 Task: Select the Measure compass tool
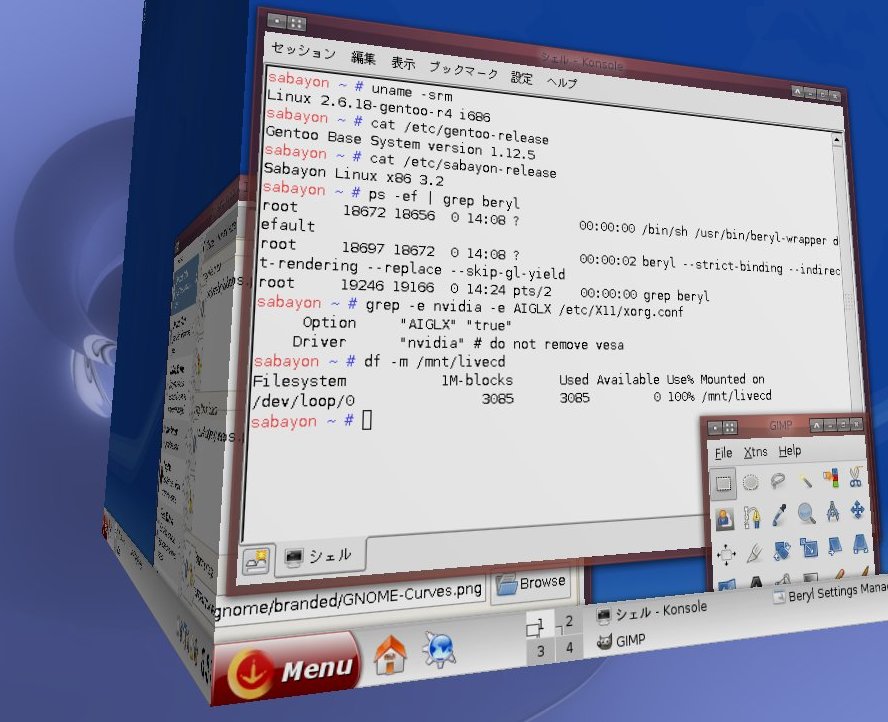(x=832, y=511)
